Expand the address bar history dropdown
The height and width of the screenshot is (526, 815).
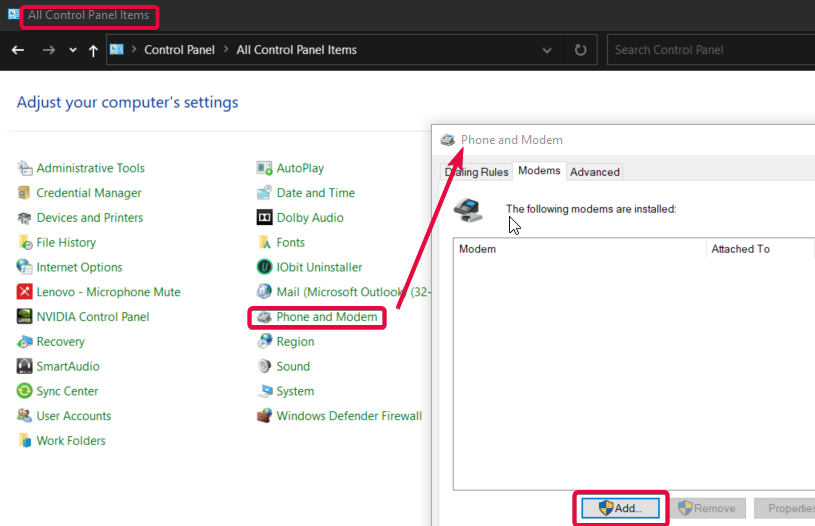point(547,50)
